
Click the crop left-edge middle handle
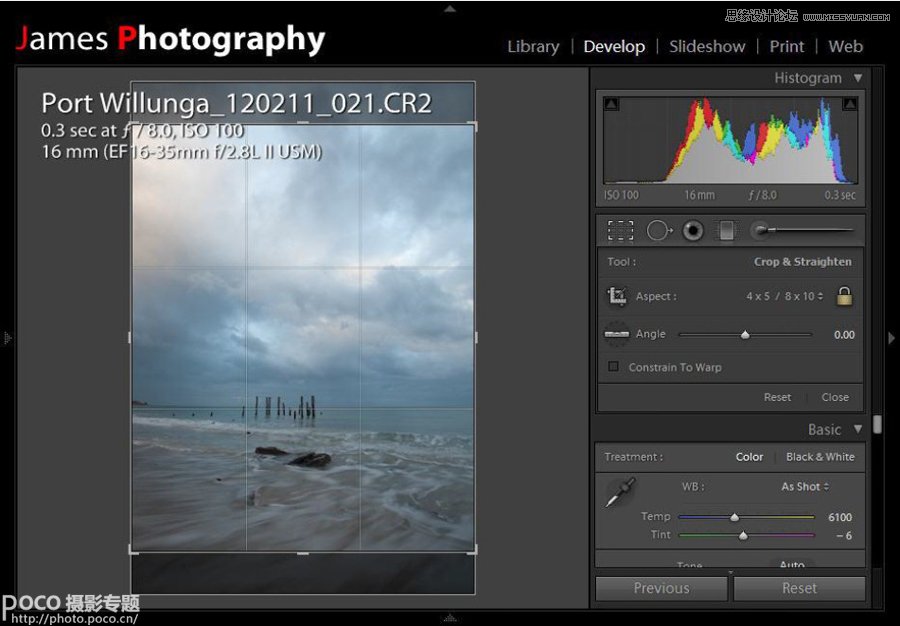click(x=130, y=337)
